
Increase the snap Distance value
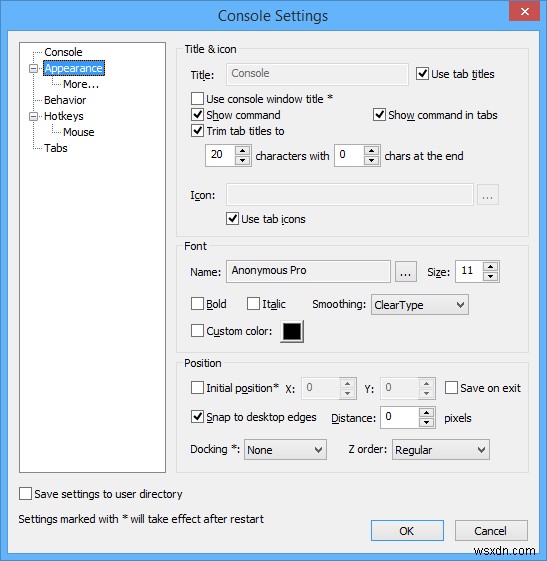[426, 412]
